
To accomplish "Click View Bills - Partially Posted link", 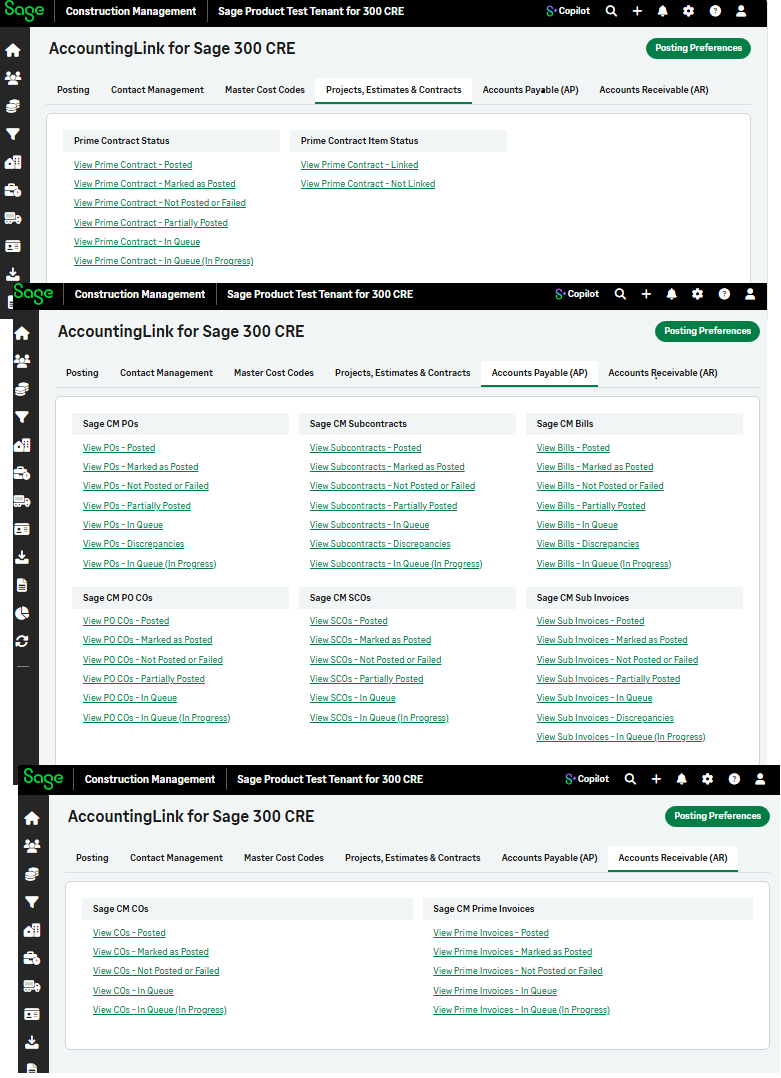I will (x=591, y=506).
